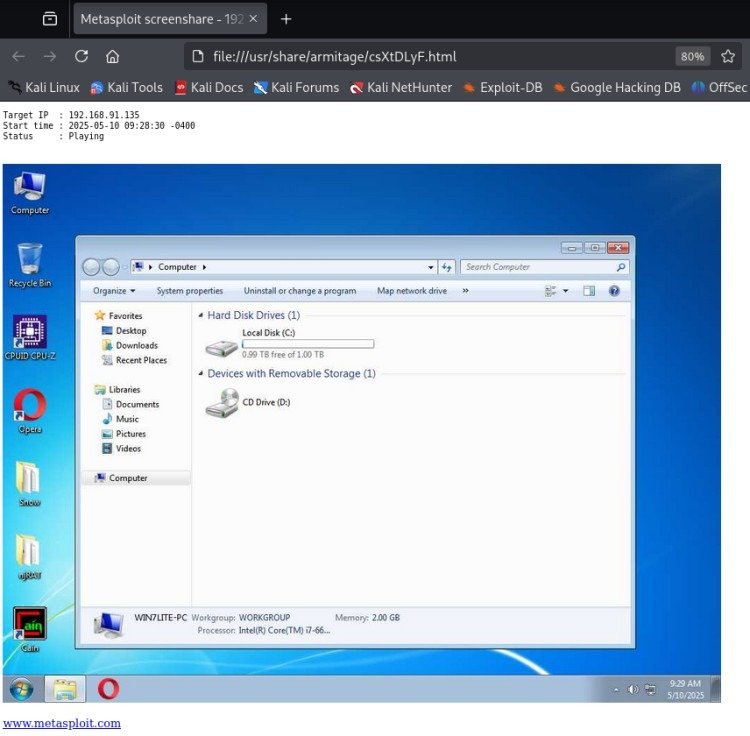Reset the 80% zoom level indicator
This screenshot has height=736, width=750.
[x=692, y=56]
